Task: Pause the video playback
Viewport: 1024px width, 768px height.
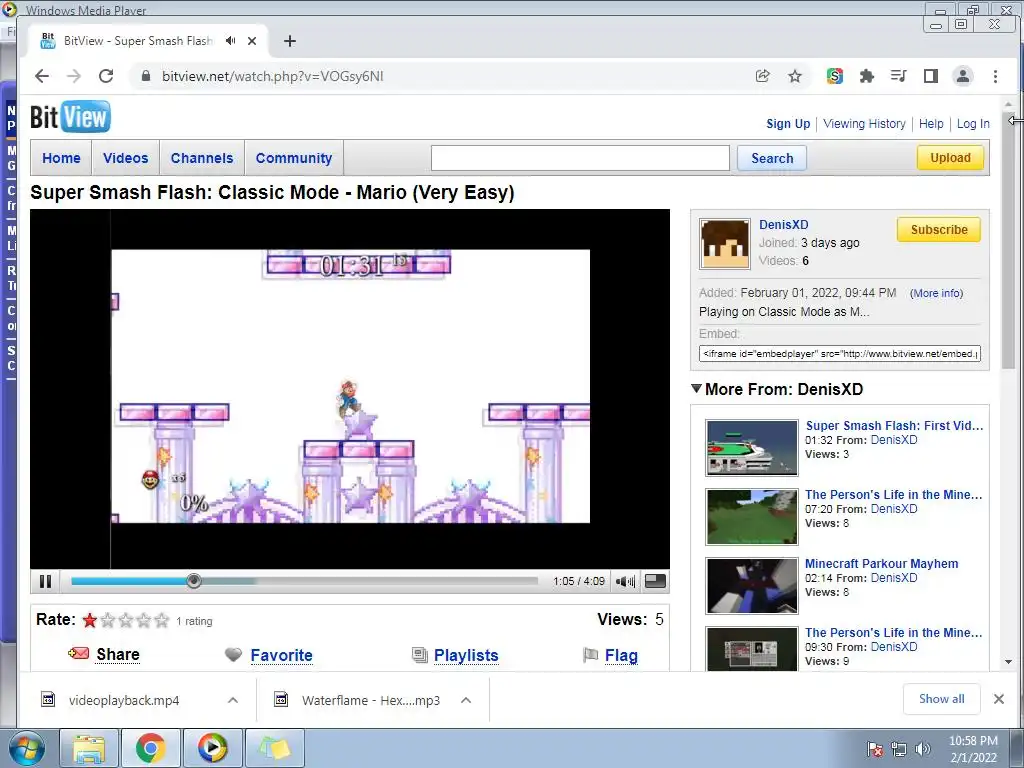Action: [x=45, y=581]
